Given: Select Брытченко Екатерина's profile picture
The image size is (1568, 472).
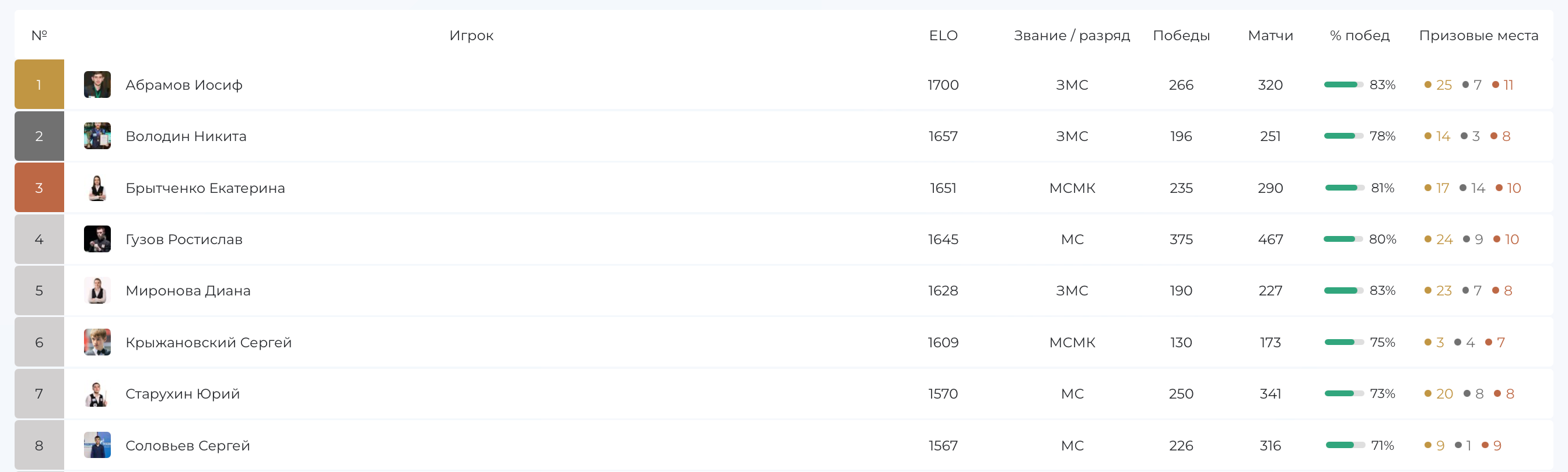Looking at the screenshot, I should (97, 188).
